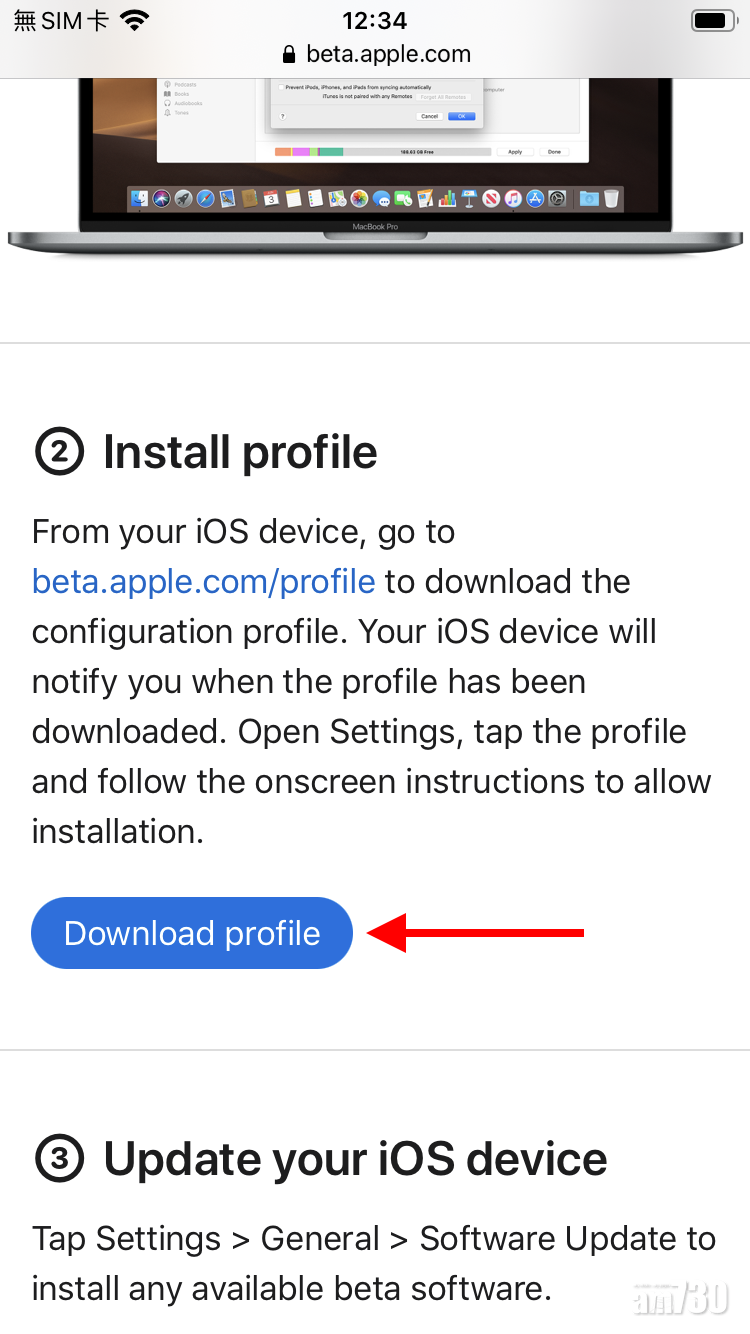Click the blue OK button in the dialog
This screenshot has width=750, height=1334.
(x=460, y=116)
